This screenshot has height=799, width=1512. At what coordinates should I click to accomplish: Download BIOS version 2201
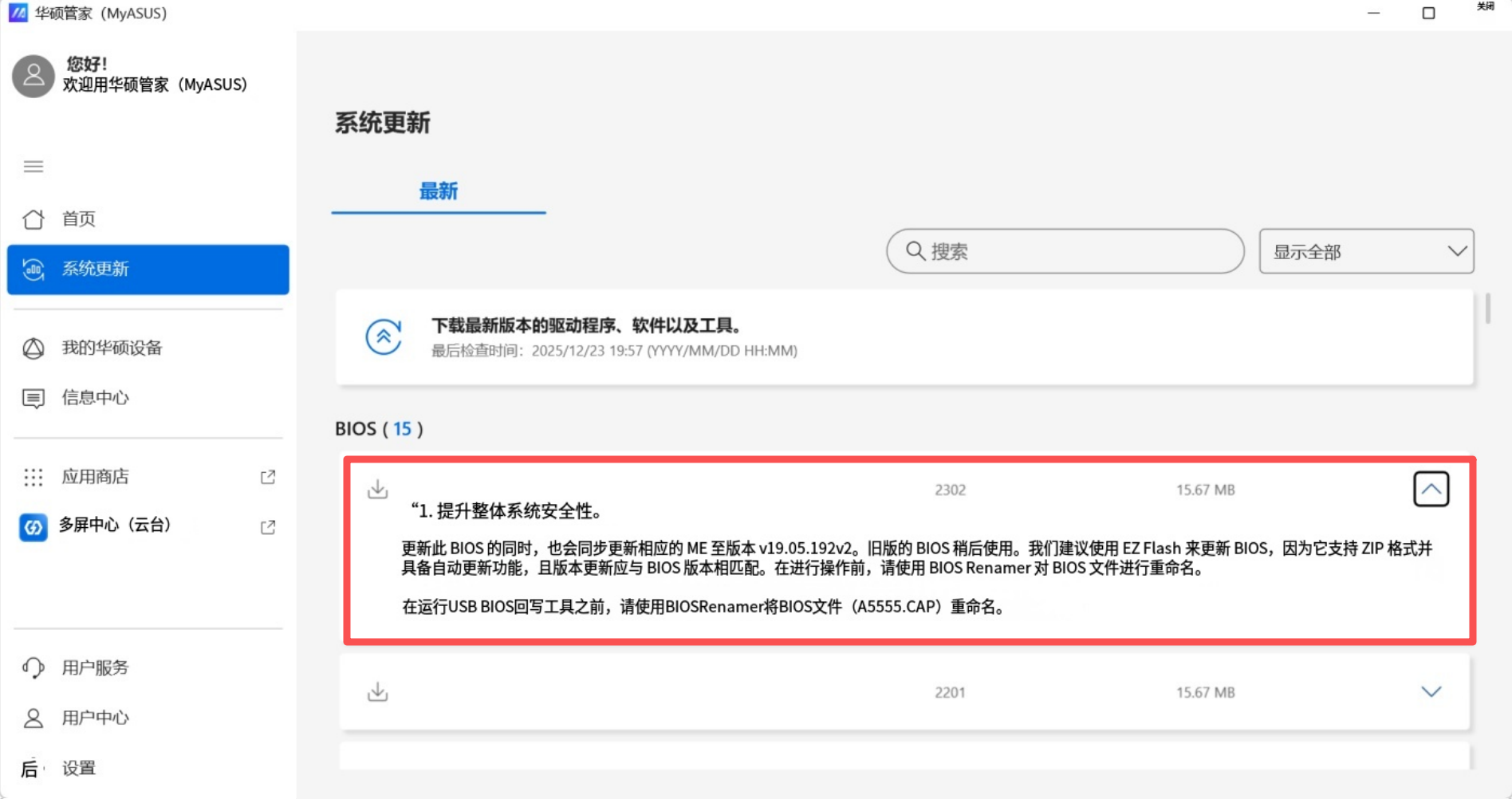[x=378, y=691]
